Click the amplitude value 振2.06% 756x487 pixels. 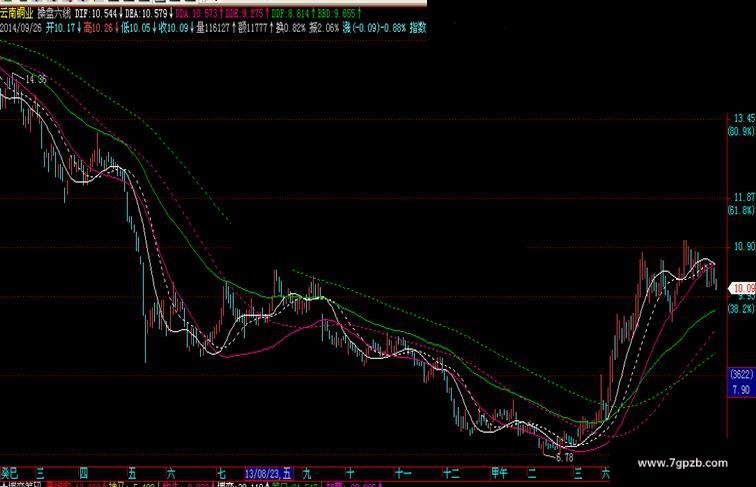(324, 28)
